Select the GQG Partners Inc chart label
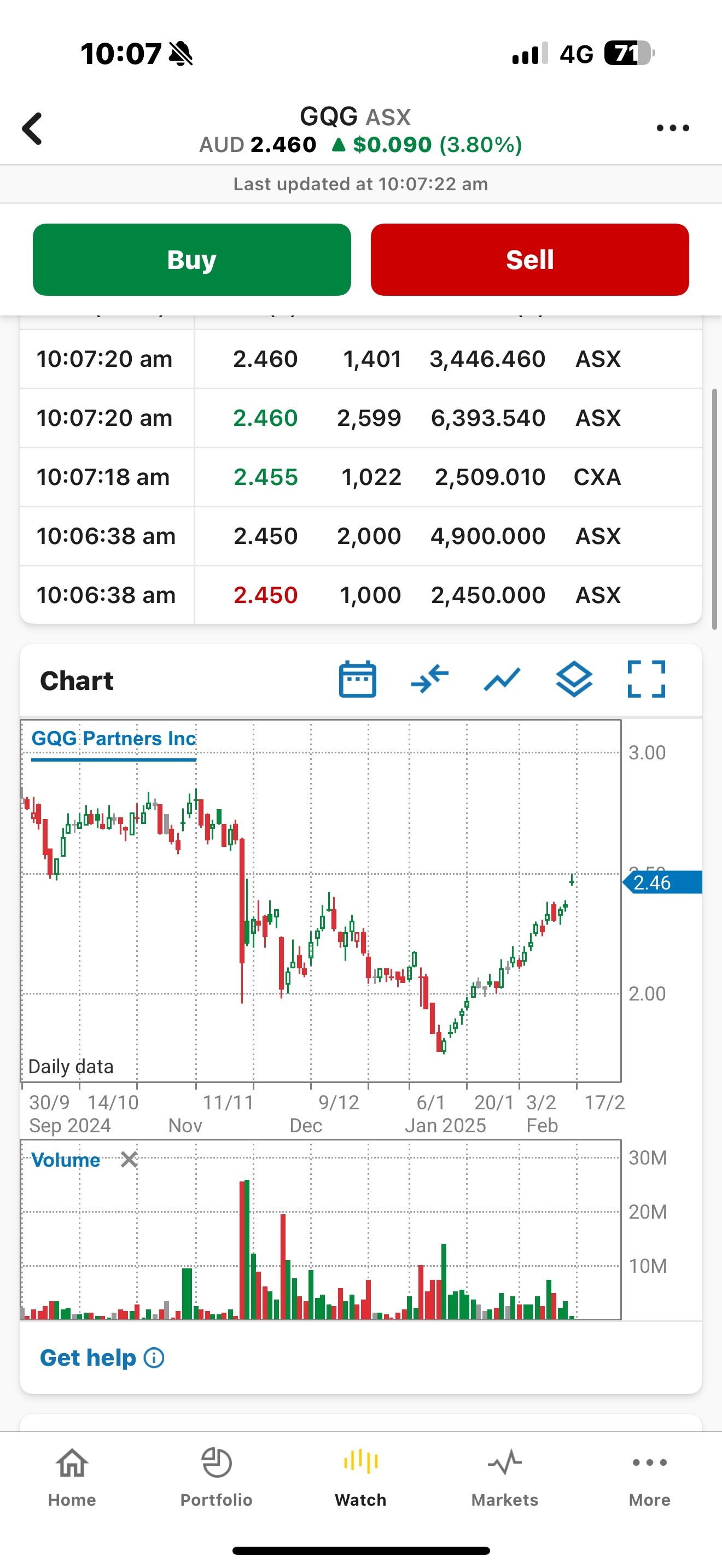Image resolution: width=722 pixels, height=1568 pixels. (114, 738)
